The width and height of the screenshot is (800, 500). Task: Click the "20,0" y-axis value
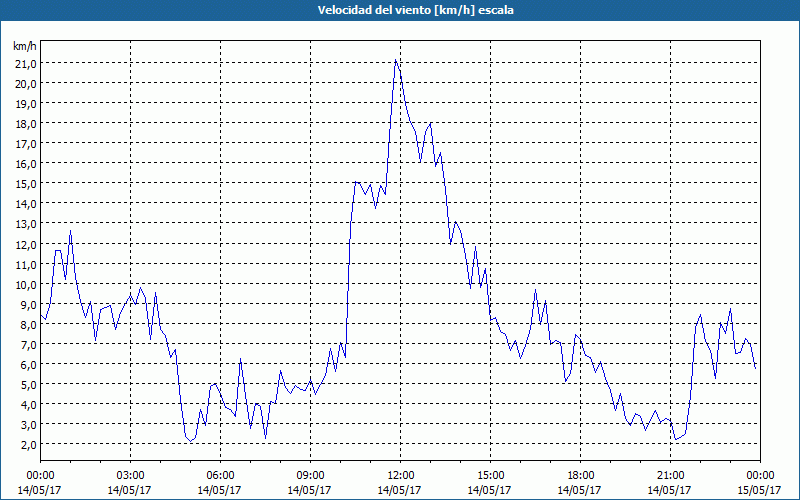(x=27, y=84)
